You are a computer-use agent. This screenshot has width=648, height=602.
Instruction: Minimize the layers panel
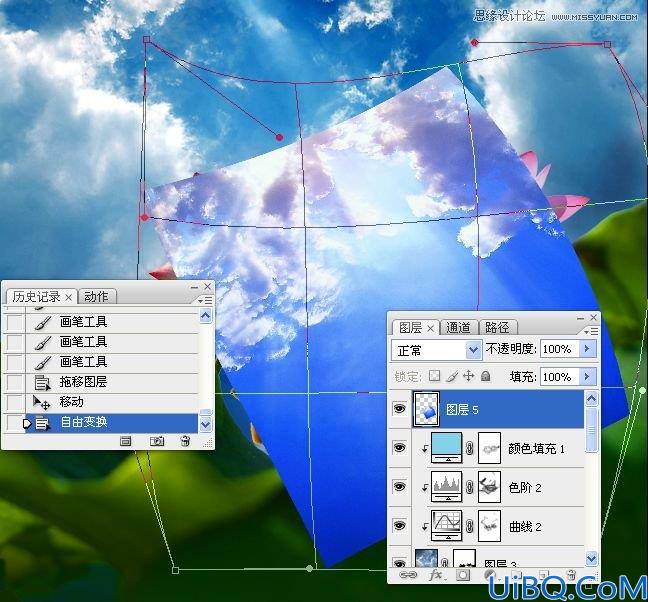[x=581, y=318]
